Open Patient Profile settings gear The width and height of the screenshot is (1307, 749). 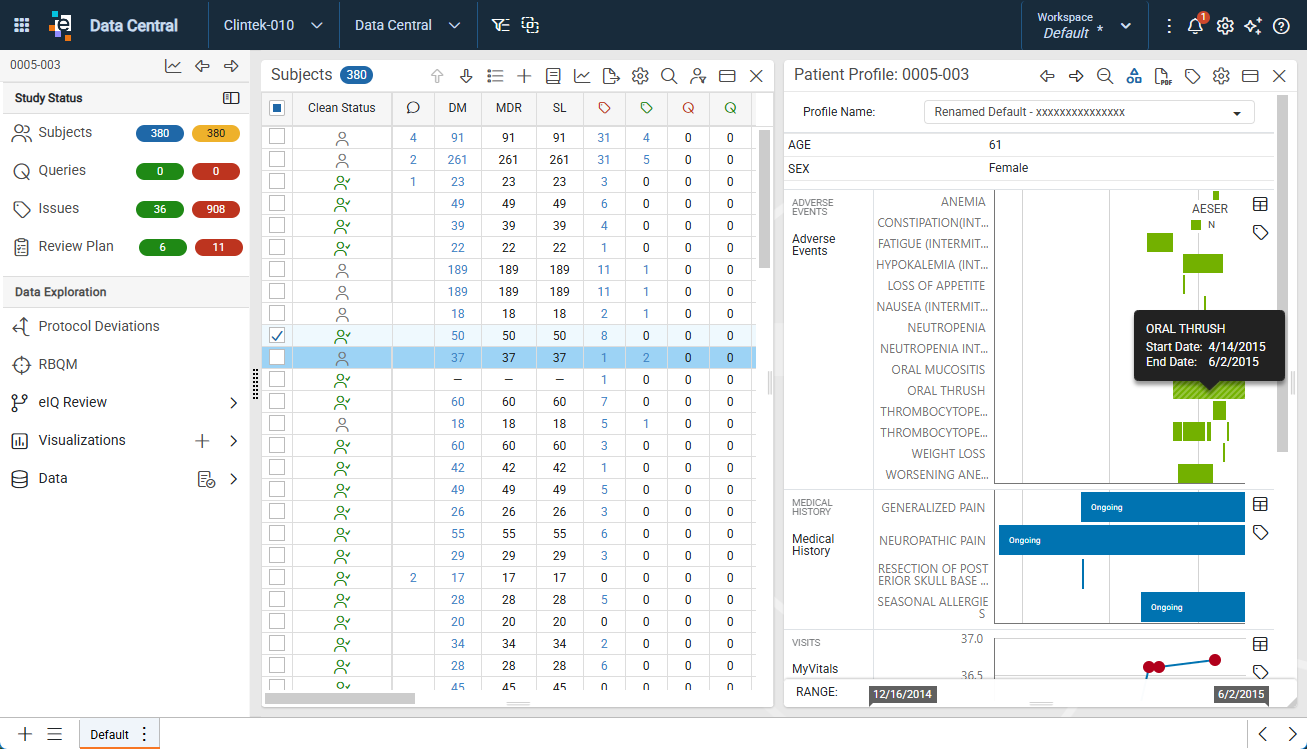[x=1221, y=76]
